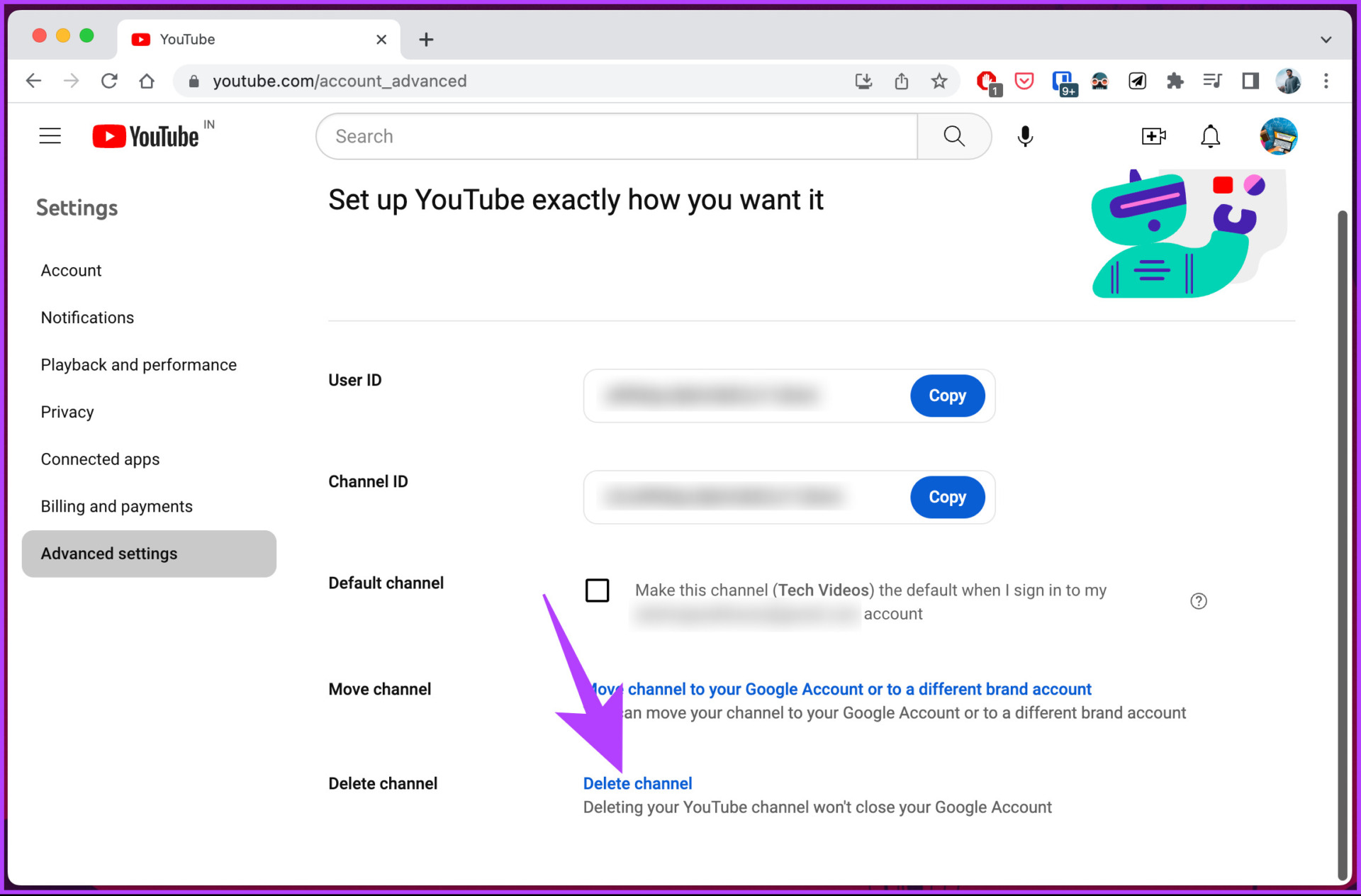Focus the YouTube search field
1361x896 pixels.
(617, 136)
